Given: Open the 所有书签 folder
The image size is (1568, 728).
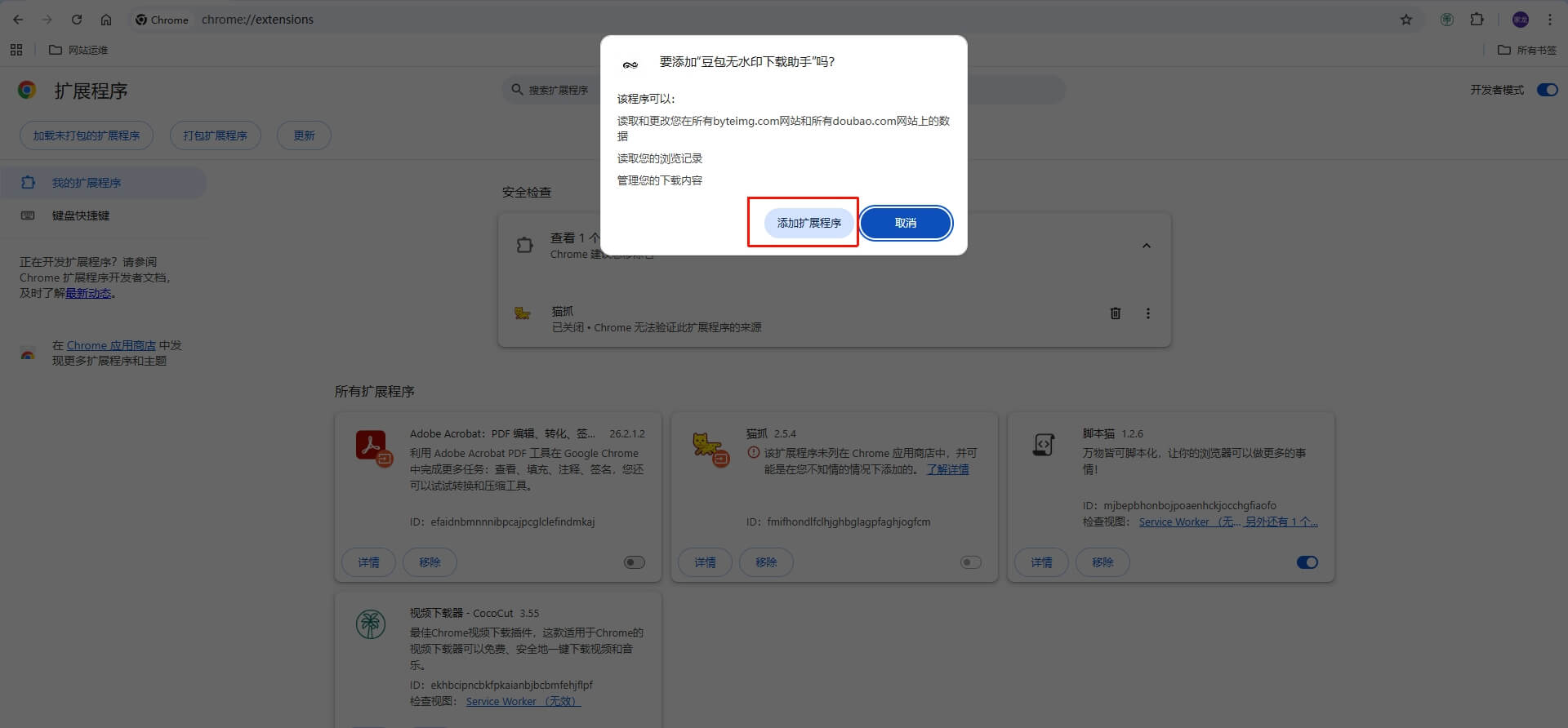Looking at the screenshot, I should click(x=1527, y=50).
